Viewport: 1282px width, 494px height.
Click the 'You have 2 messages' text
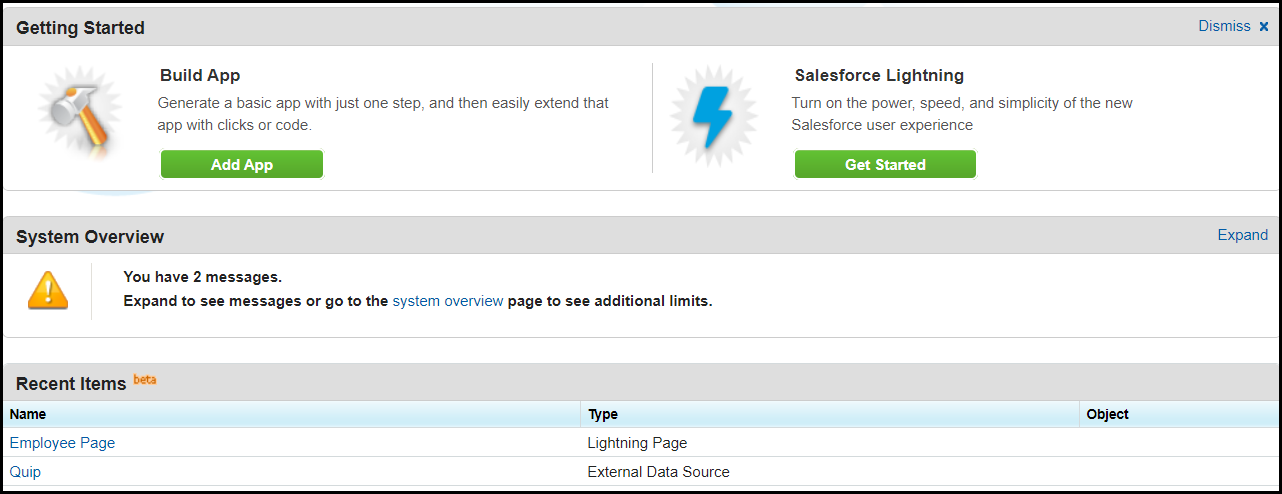click(x=202, y=277)
